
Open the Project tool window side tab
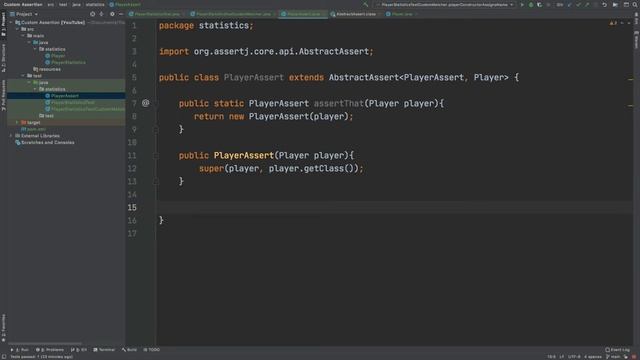[3, 24]
